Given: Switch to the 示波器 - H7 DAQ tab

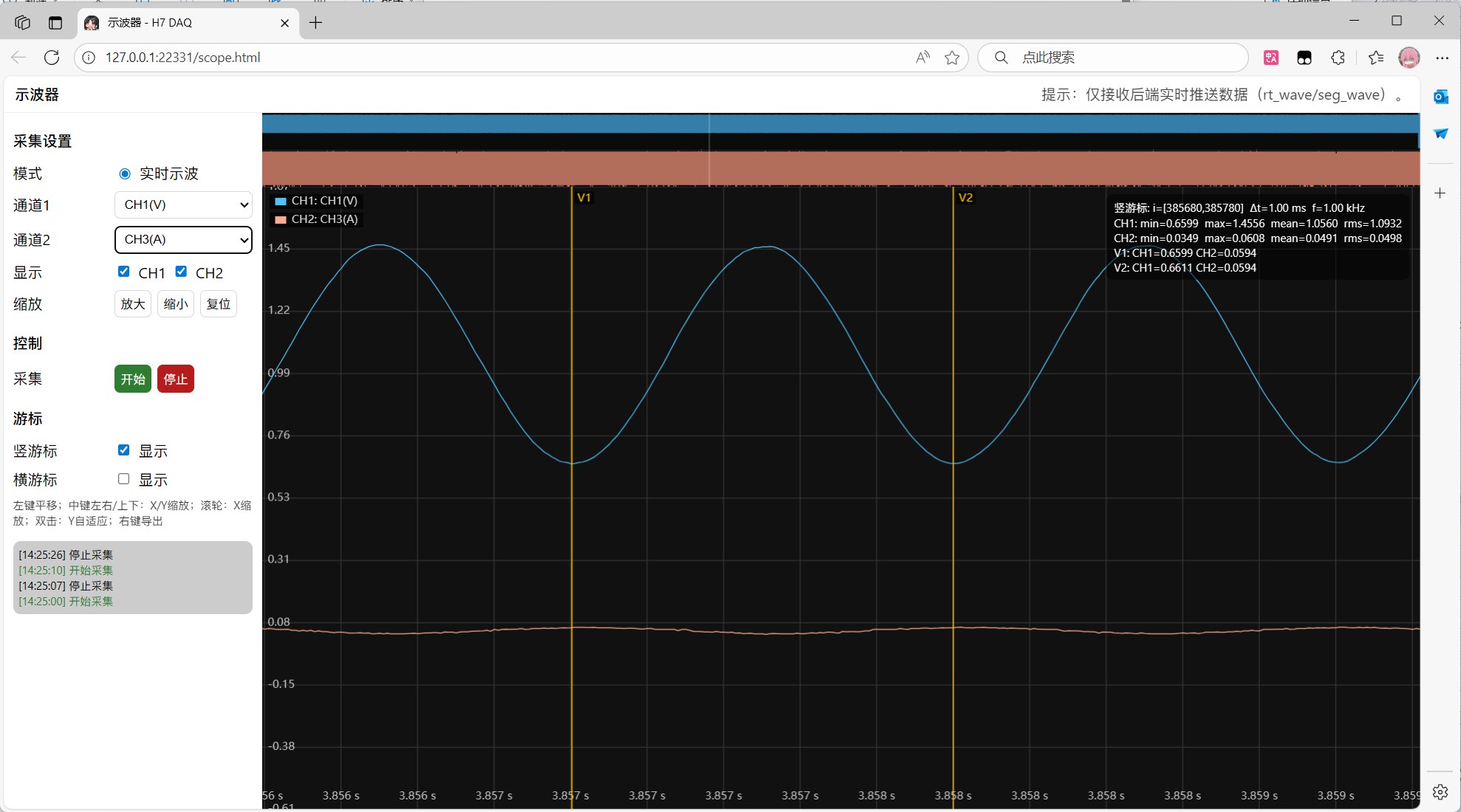Looking at the screenshot, I should coord(177,22).
